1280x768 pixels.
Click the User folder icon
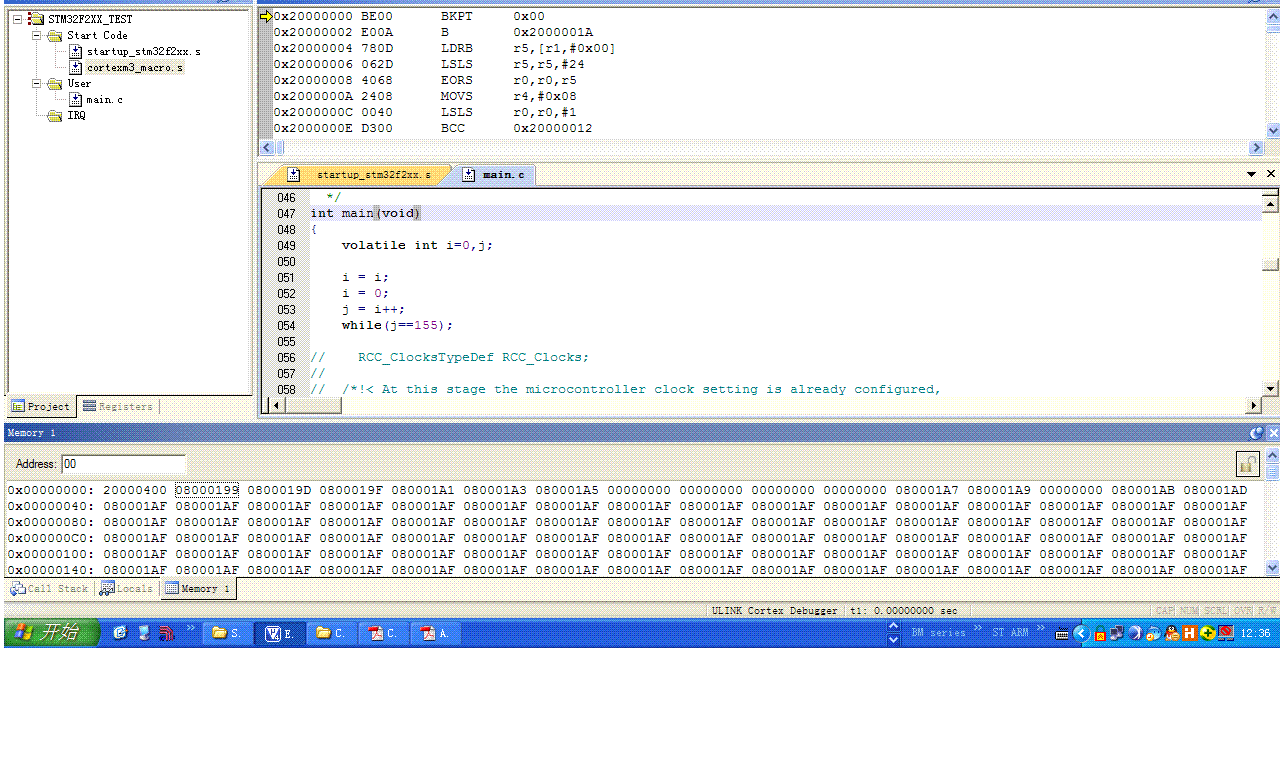54,83
